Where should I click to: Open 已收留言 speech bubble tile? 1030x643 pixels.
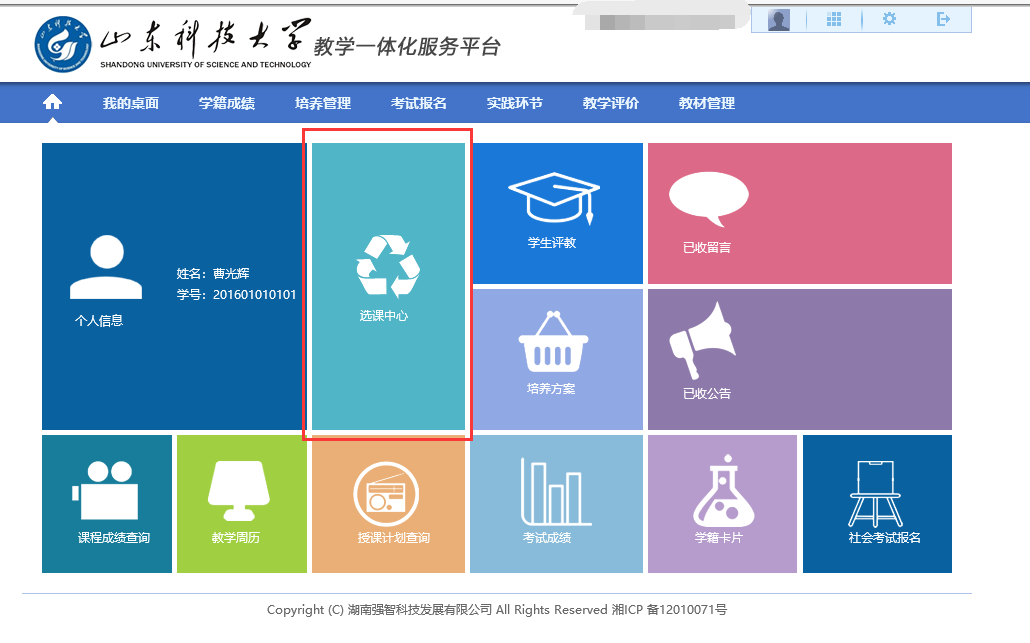click(799, 213)
